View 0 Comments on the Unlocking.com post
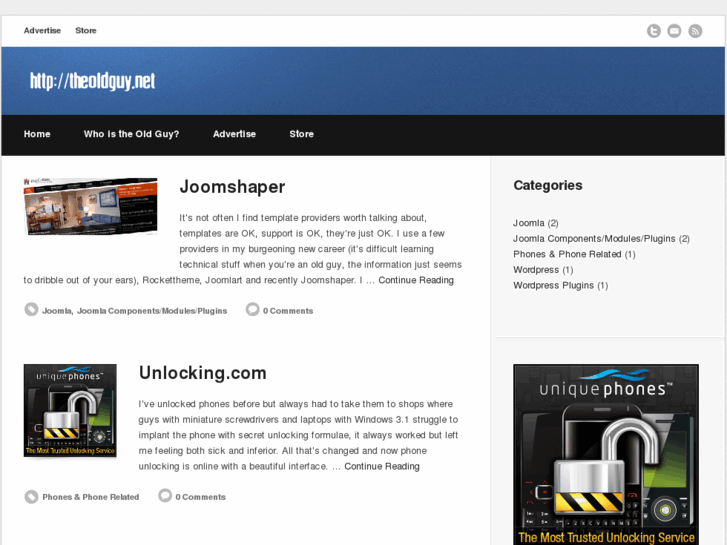The width and height of the screenshot is (727, 545). tap(200, 497)
